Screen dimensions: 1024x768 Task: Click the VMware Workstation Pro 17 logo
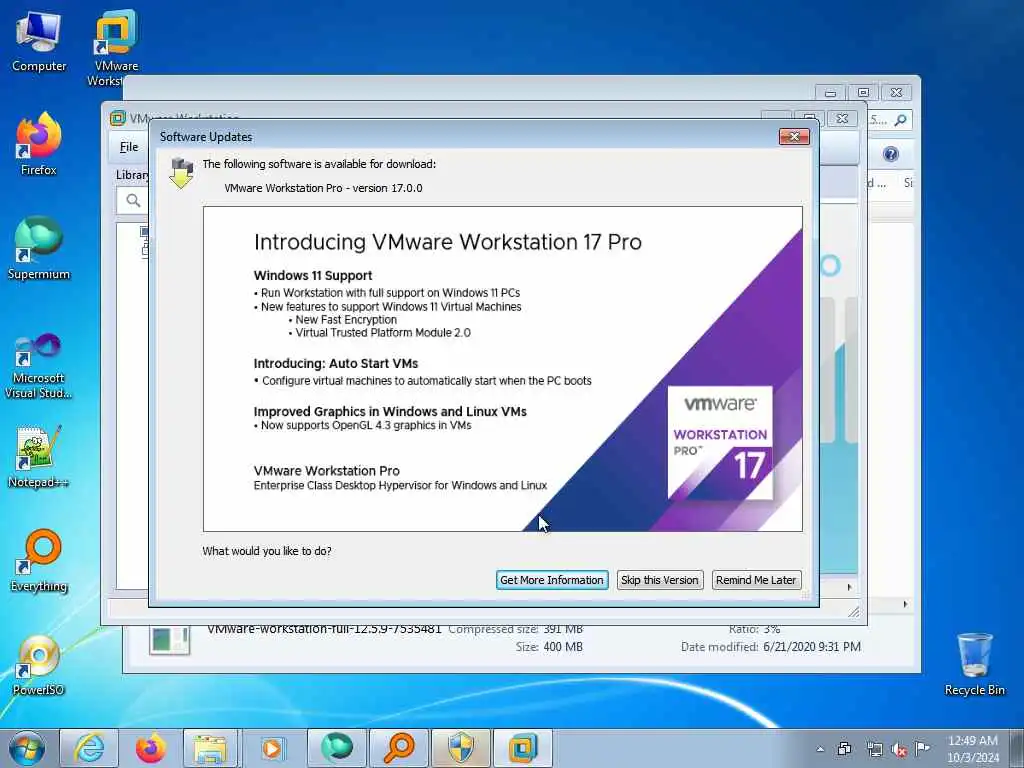point(720,443)
